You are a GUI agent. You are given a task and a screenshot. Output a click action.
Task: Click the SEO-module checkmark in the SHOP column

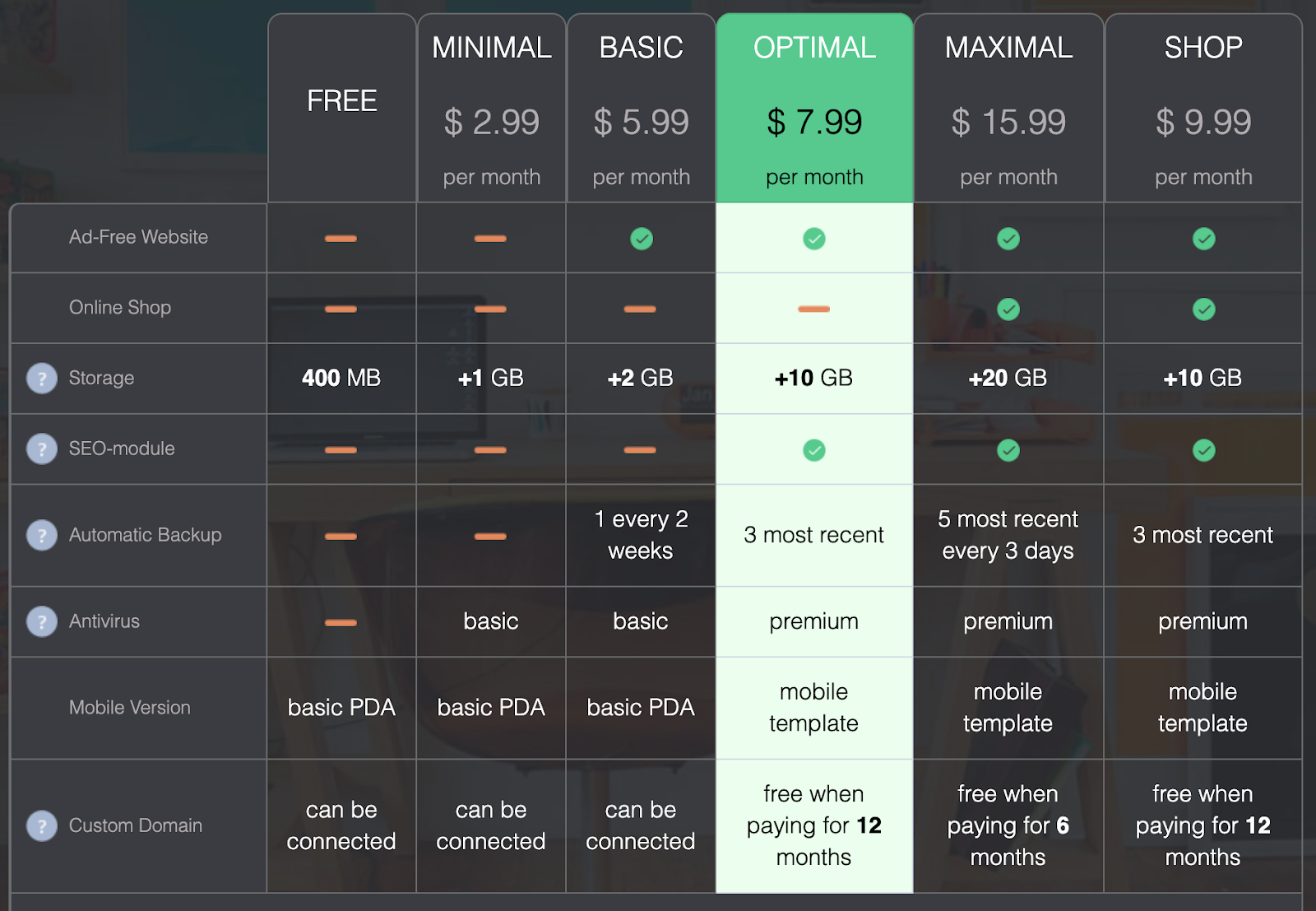(x=1203, y=450)
